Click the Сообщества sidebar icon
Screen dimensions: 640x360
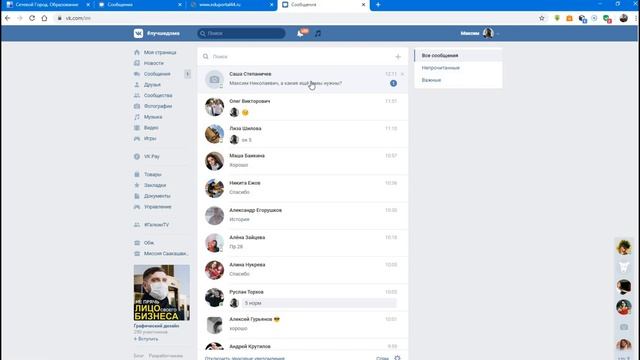[x=137, y=96]
